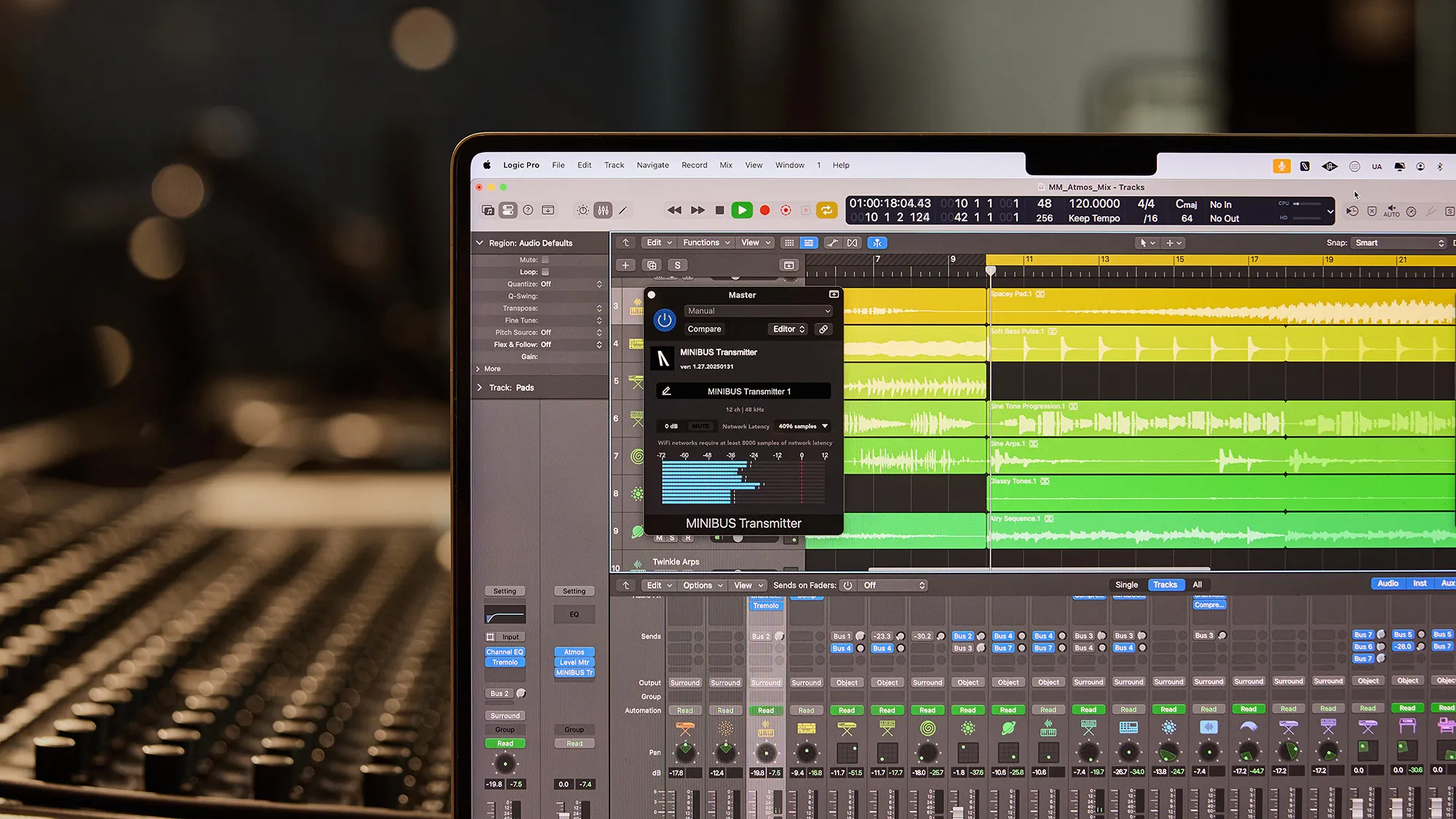Click the Channel EQ plugin slot
The height and width of the screenshot is (819, 1456).
(x=505, y=652)
